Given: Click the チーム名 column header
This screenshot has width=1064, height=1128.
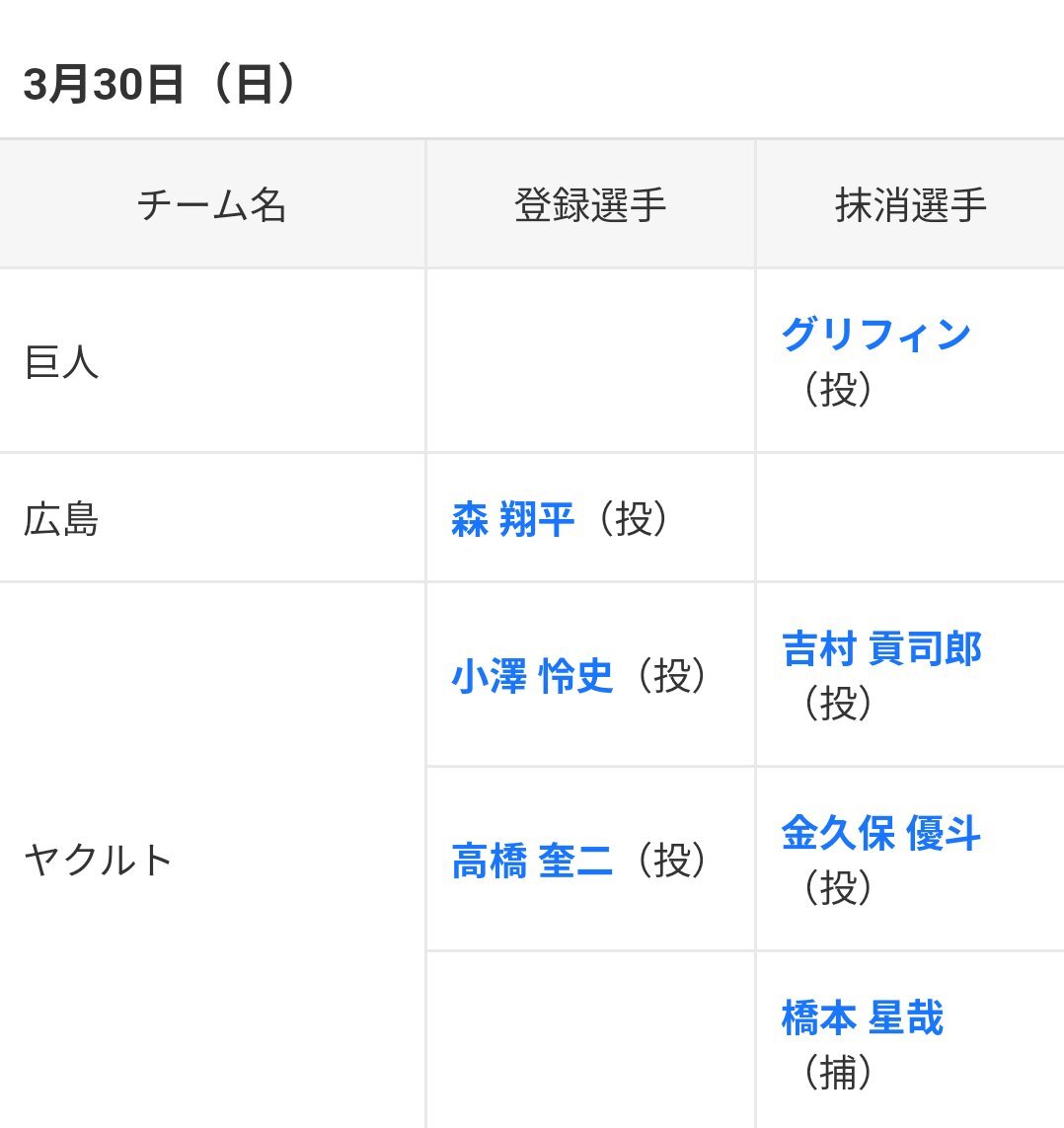Looking at the screenshot, I should click(212, 205).
